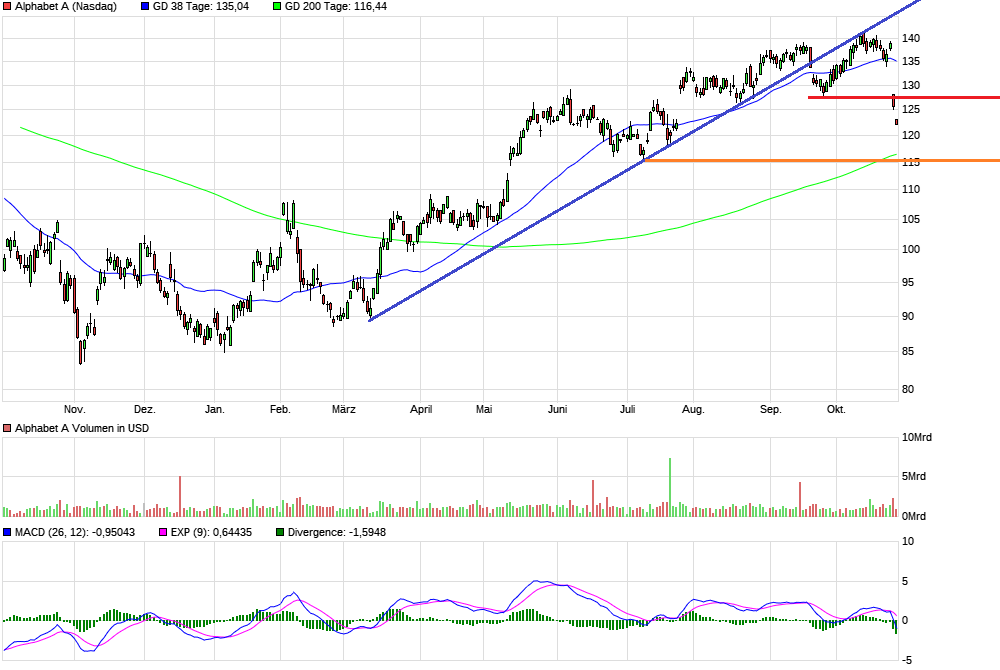Click the 'Dez.' month axis label
The image size is (1000, 670).
(x=145, y=409)
